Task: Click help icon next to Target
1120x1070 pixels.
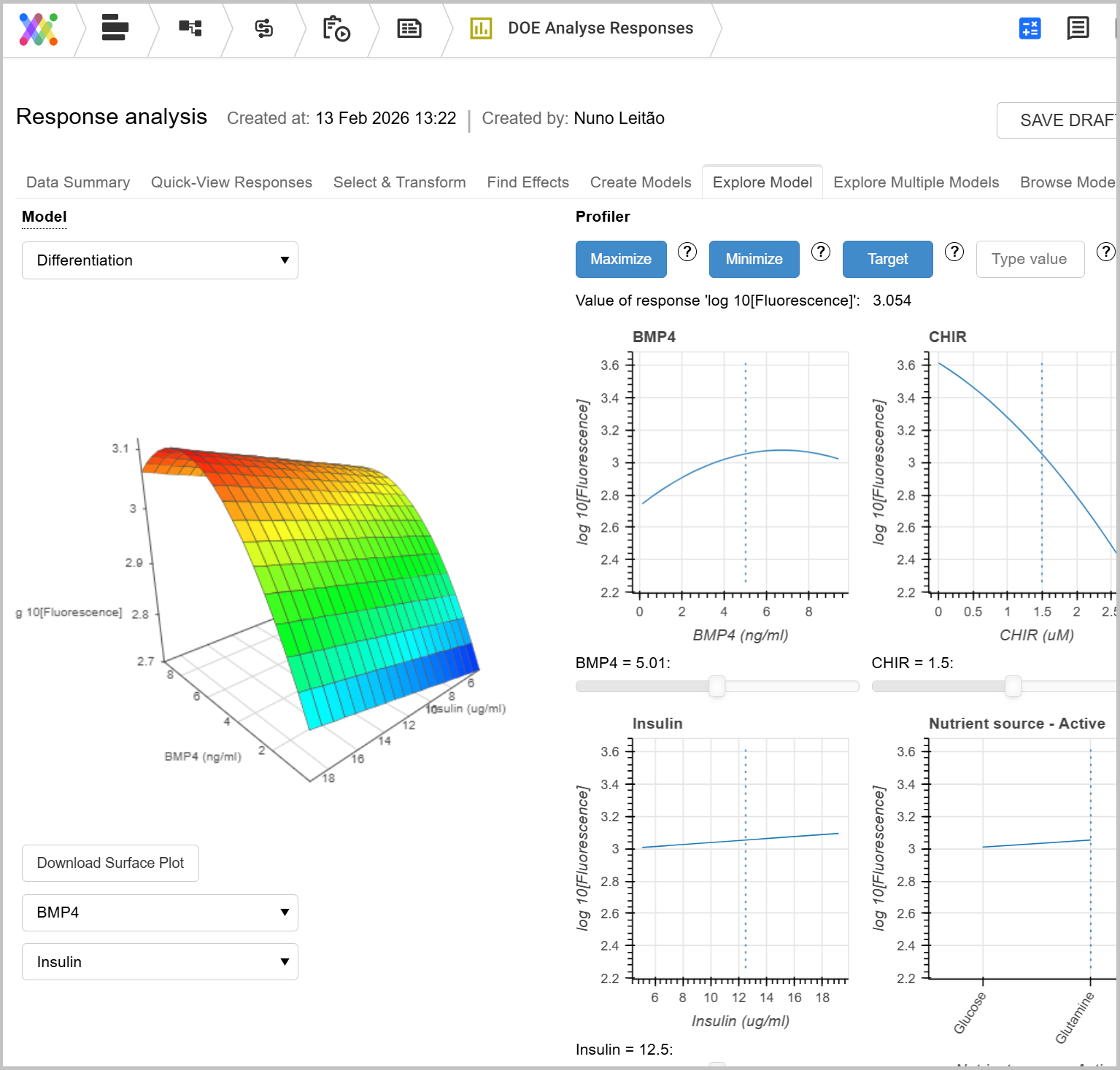Action: 954,252
